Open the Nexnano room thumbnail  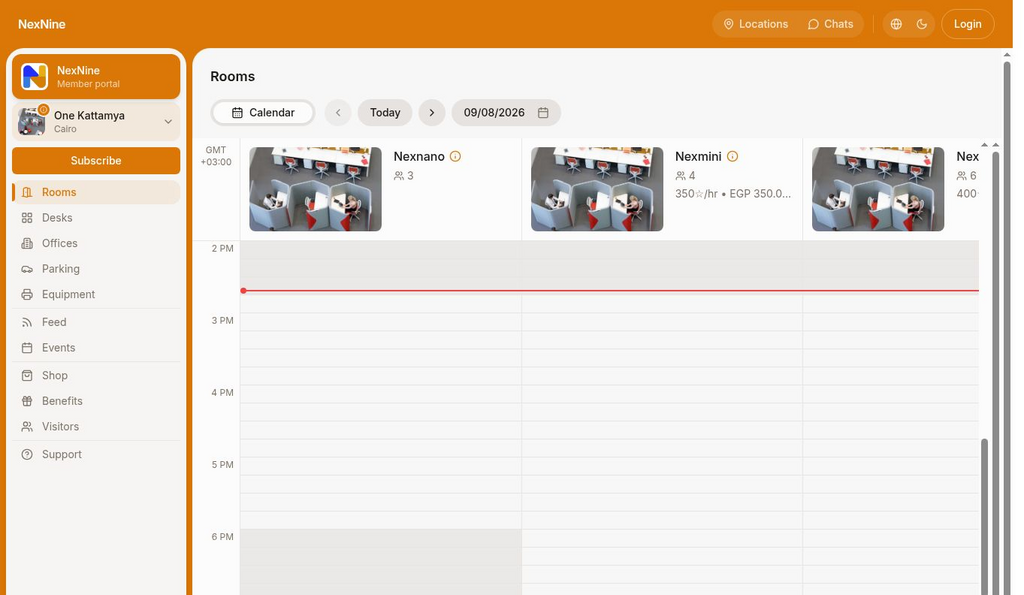[315, 189]
